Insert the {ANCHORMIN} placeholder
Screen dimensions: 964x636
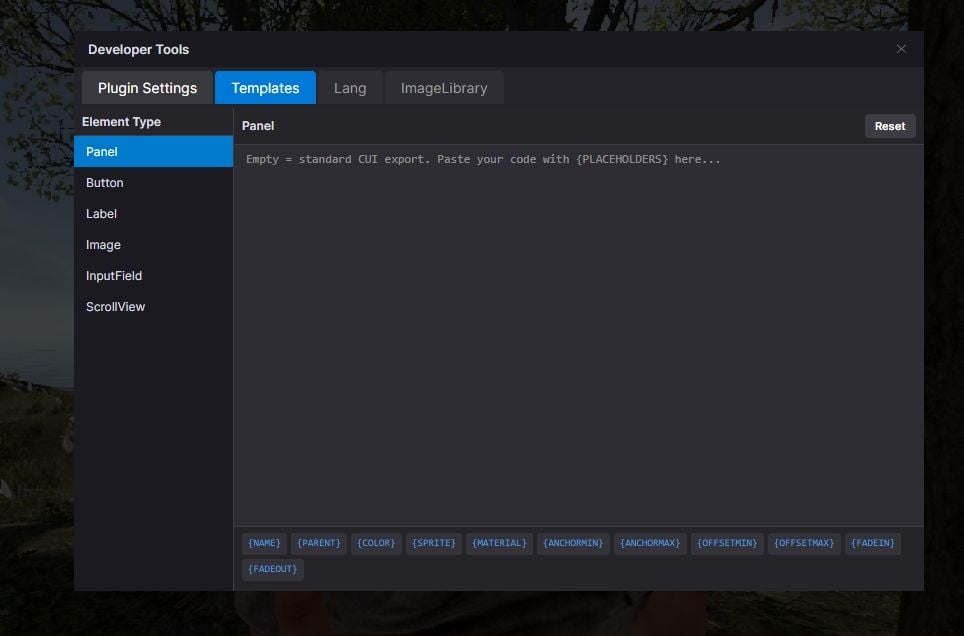[x=573, y=543]
